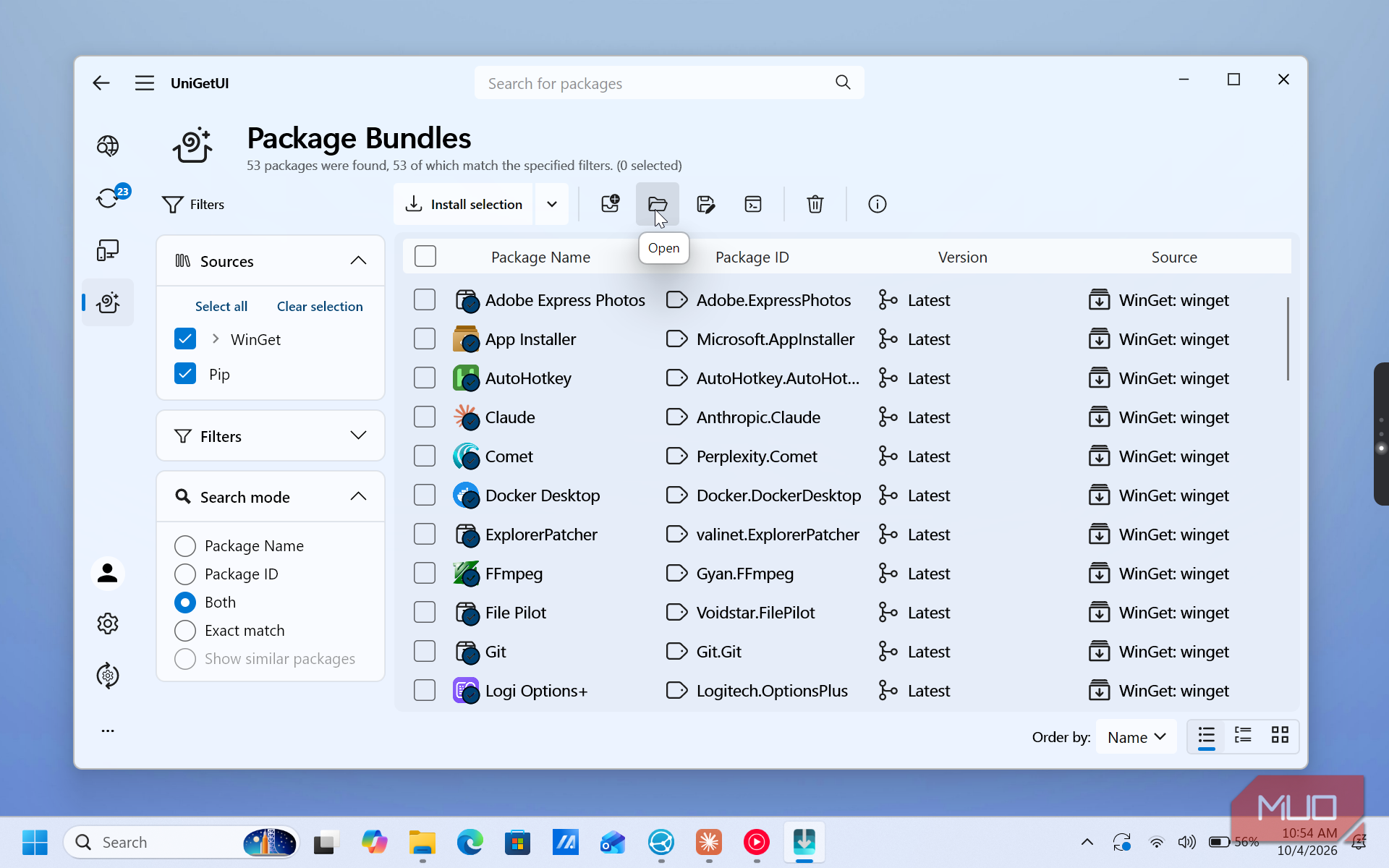Image resolution: width=1389 pixels, height=868 pixels.
Task: Toggle the Filters button above the sidebar
Action: (193, 205)
